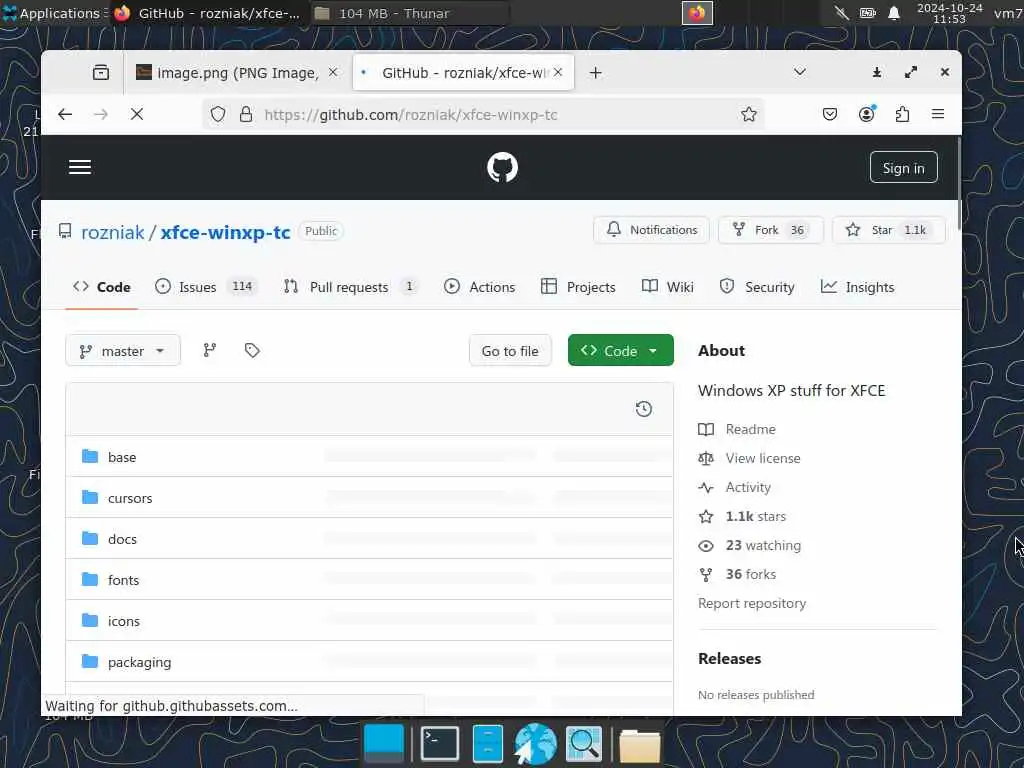View site security lock information

(x=246, y=114)
